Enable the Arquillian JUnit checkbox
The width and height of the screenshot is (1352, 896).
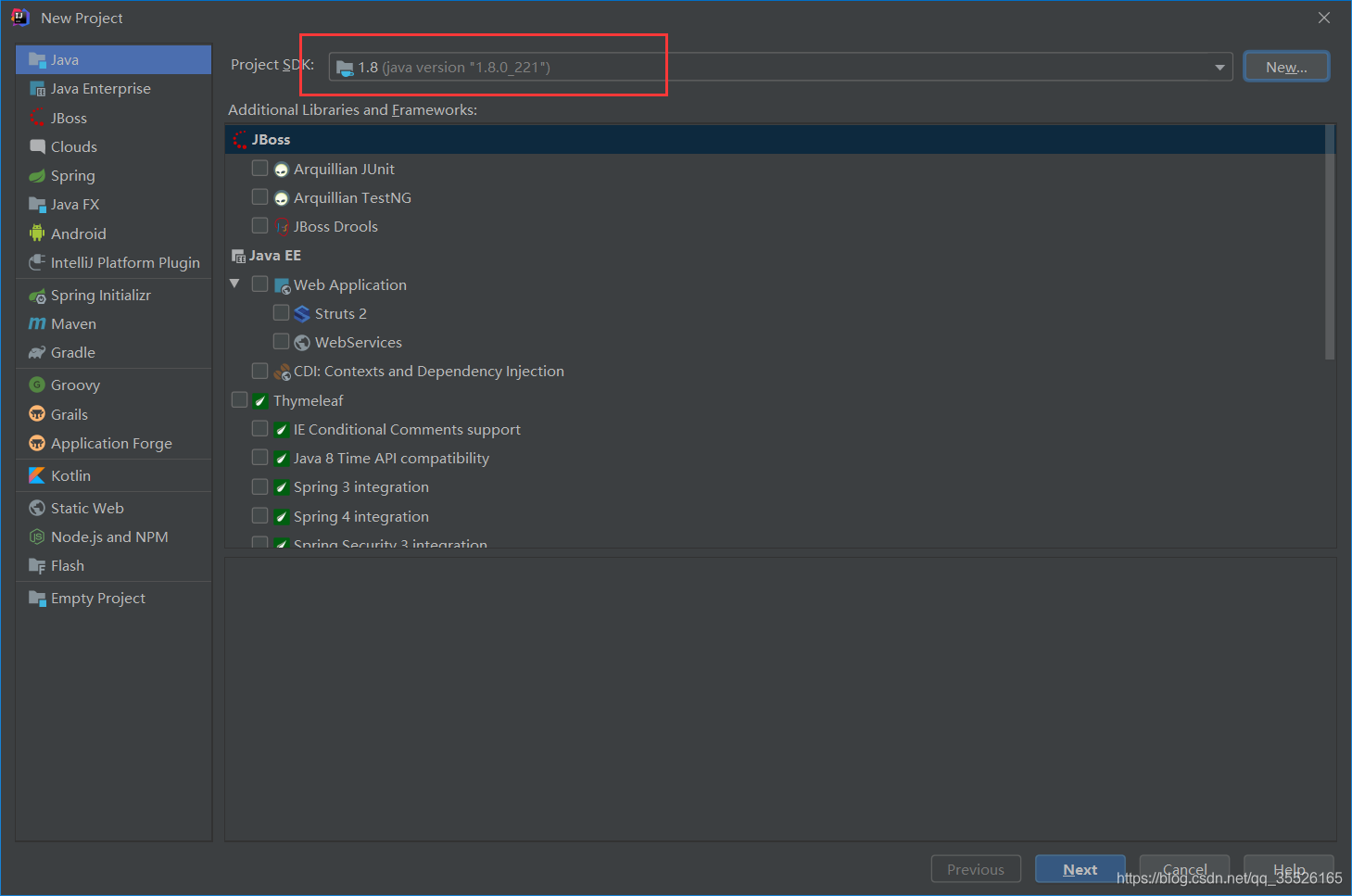click(x=259, y=169)
